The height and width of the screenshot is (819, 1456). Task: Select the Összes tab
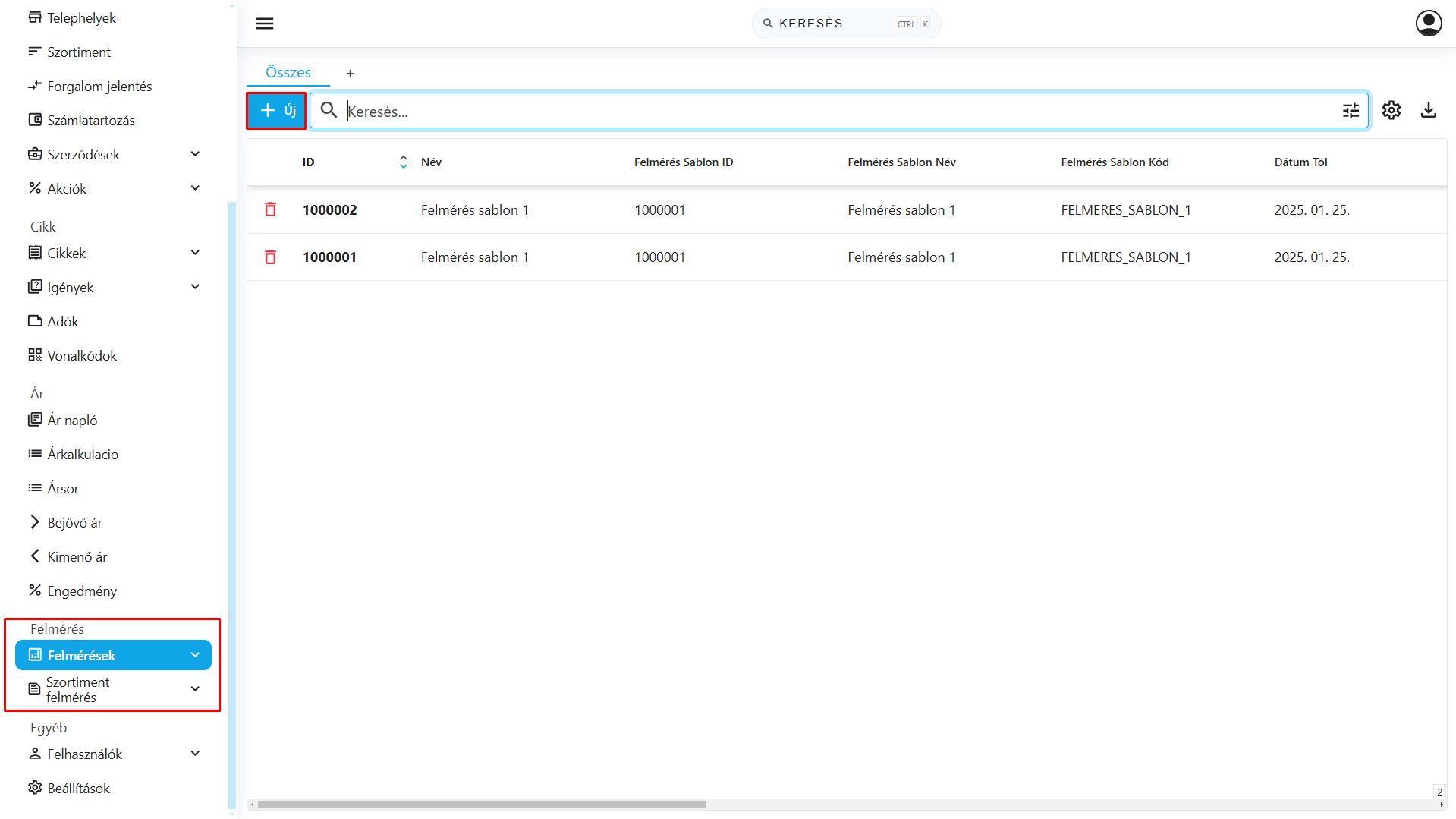click(288, 73)
